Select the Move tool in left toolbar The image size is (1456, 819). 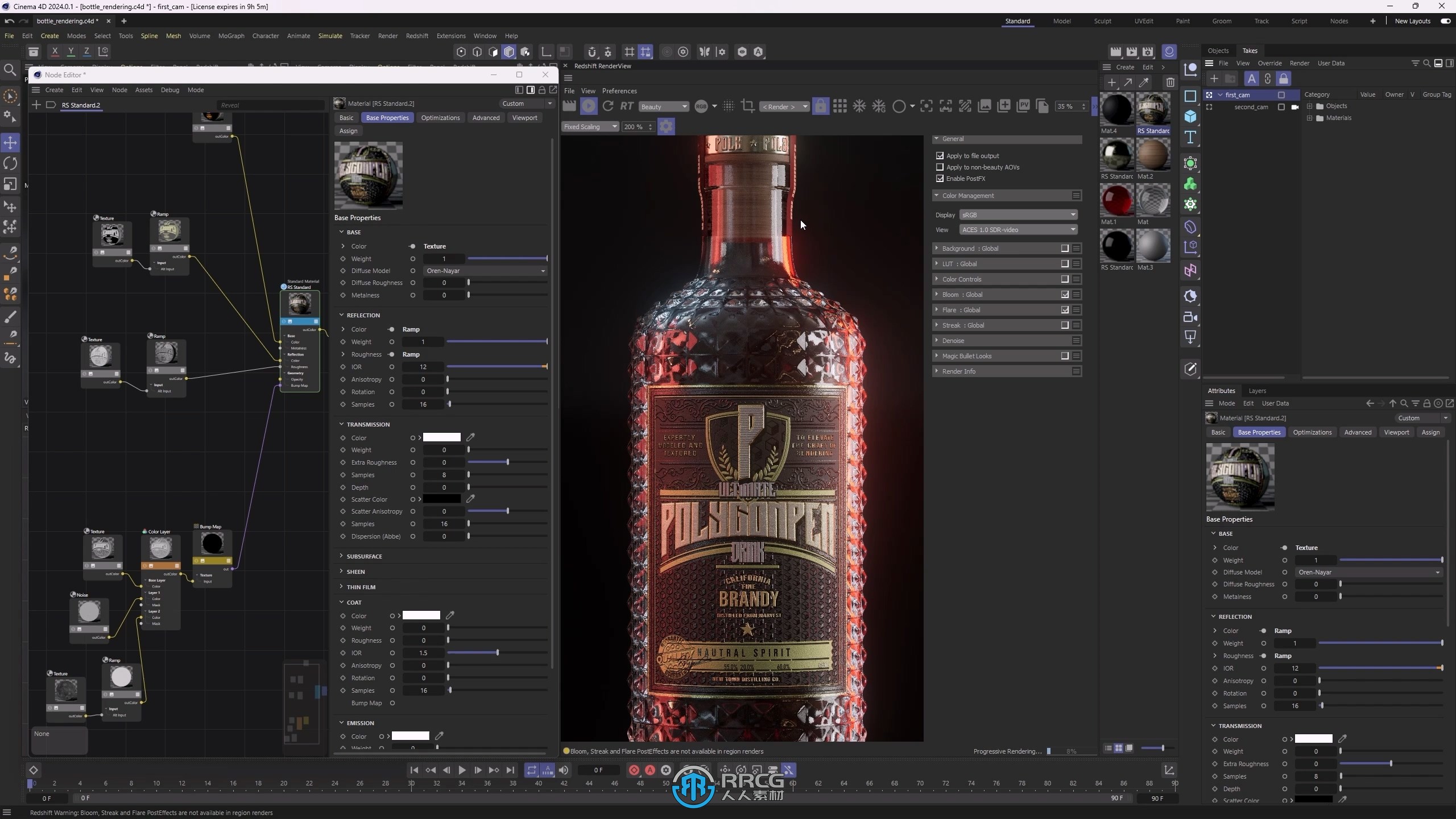coord(10,142)
